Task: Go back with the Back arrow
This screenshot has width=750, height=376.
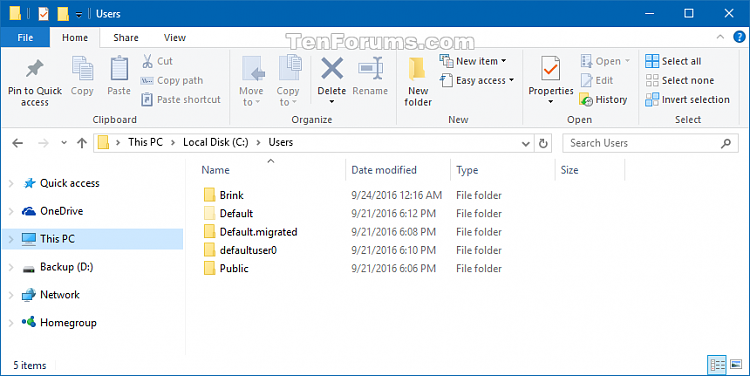Action: point(18,143)
